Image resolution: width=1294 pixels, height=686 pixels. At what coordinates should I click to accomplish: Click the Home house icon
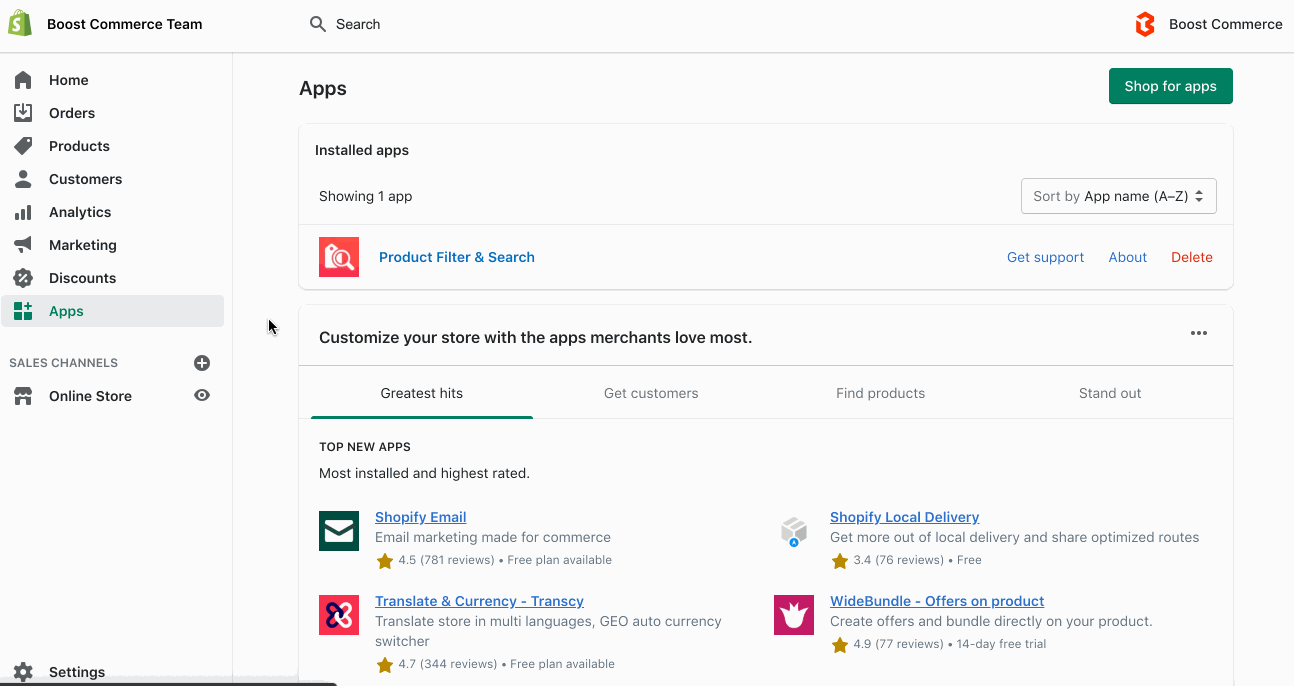[x=23, y=80]
